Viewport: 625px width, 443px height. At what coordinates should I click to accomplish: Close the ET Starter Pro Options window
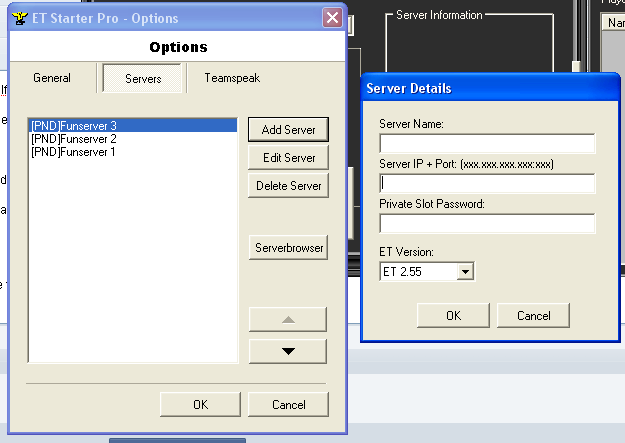click(x=332, y=18)
